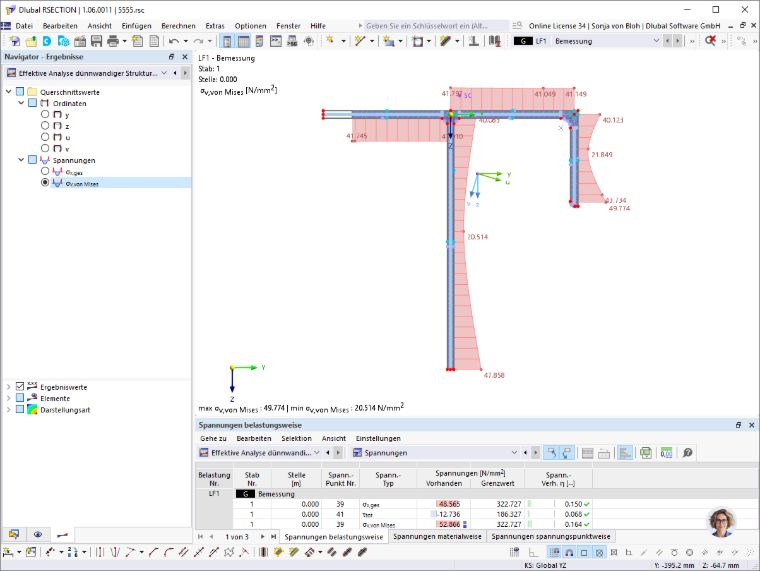
Task: Switch to Spannungen materialweise tab
Action: click(437, 537)
